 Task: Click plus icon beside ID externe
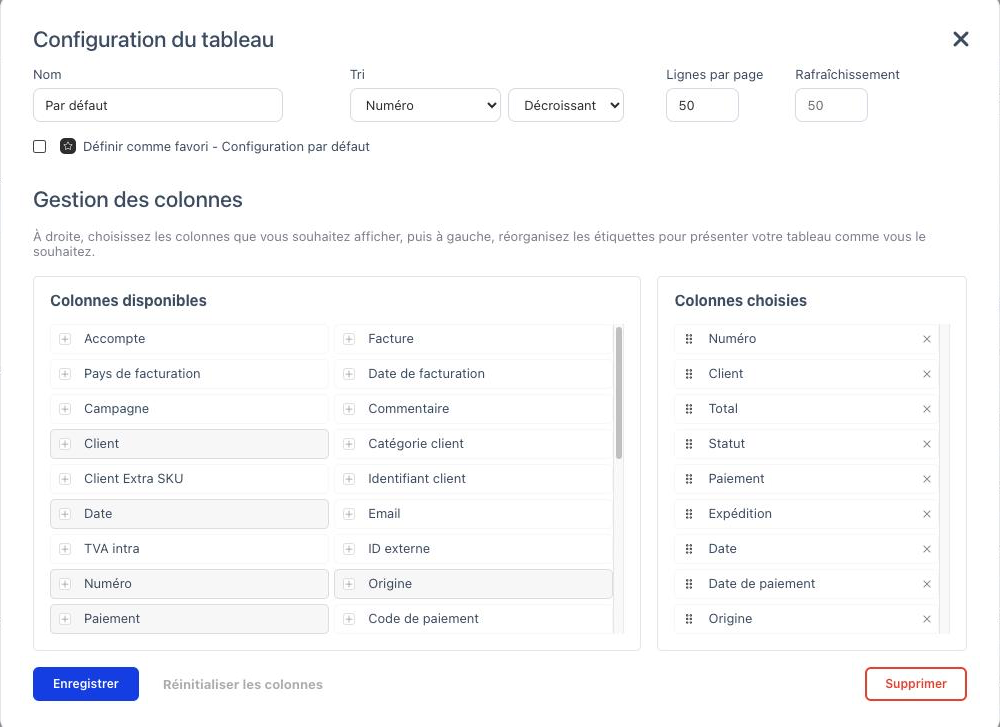pyautogui.click(x=349, y=549)
